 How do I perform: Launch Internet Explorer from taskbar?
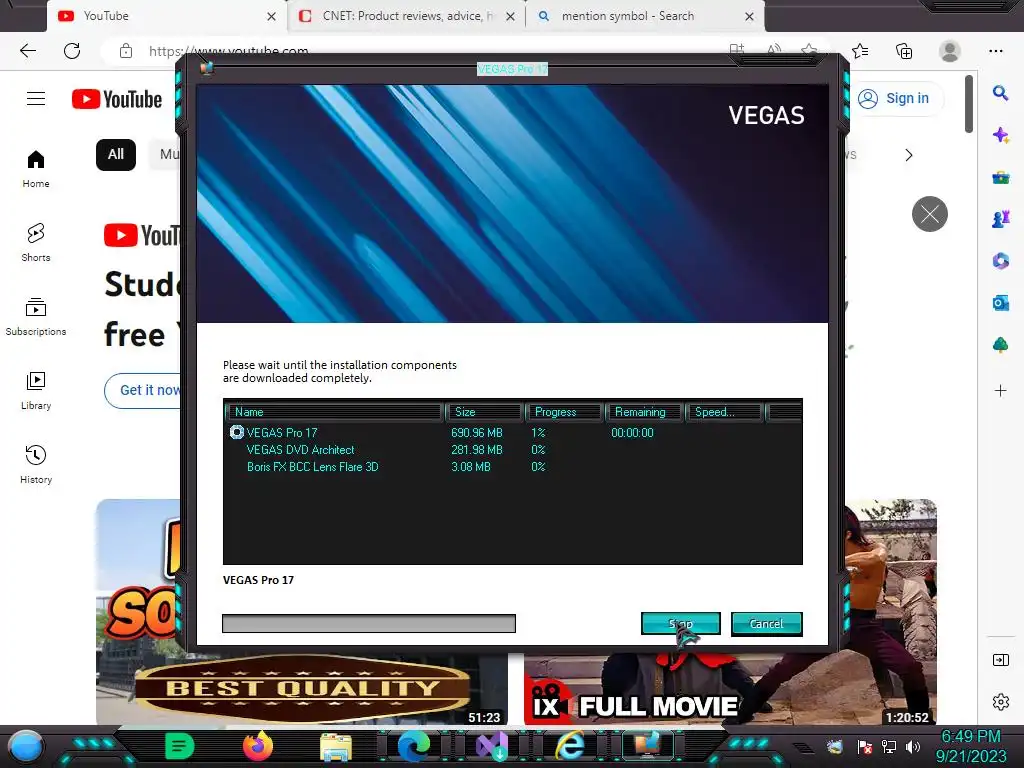[570, 746]
